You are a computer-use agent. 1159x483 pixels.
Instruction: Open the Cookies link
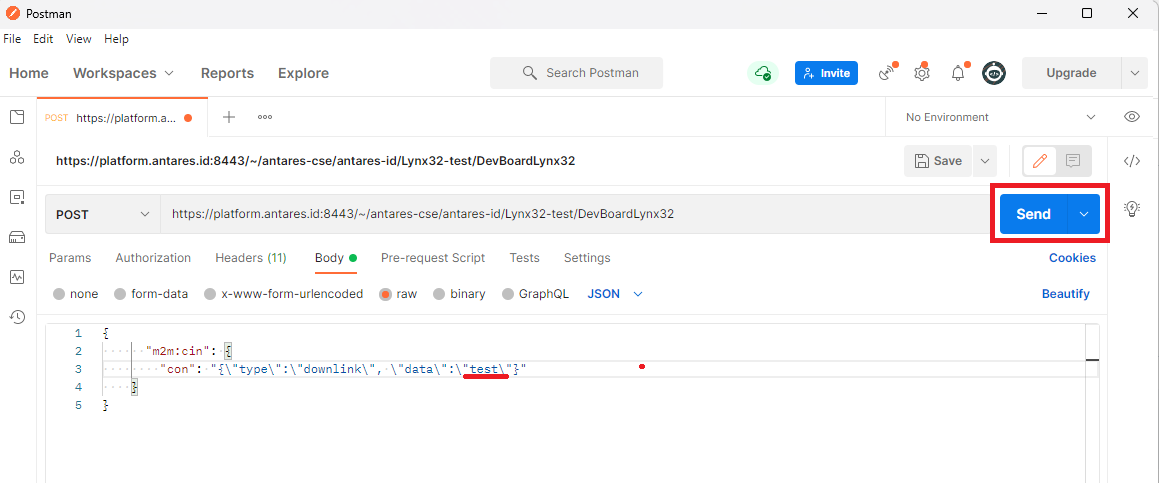tap(1073, 258)
